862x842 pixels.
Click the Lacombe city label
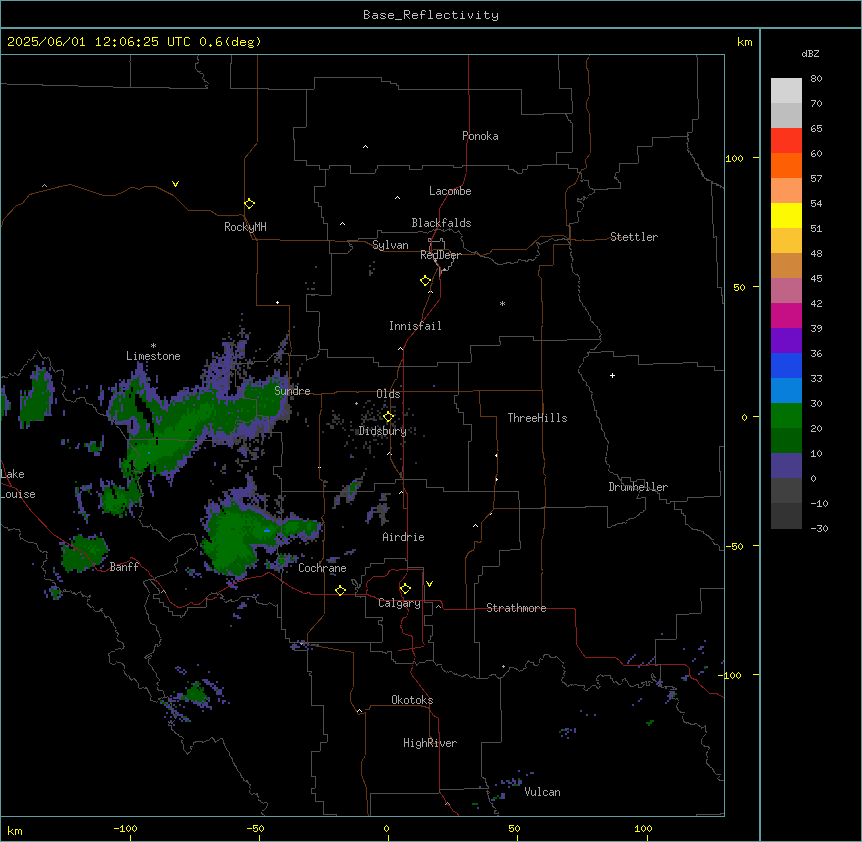tap(450, 191)
